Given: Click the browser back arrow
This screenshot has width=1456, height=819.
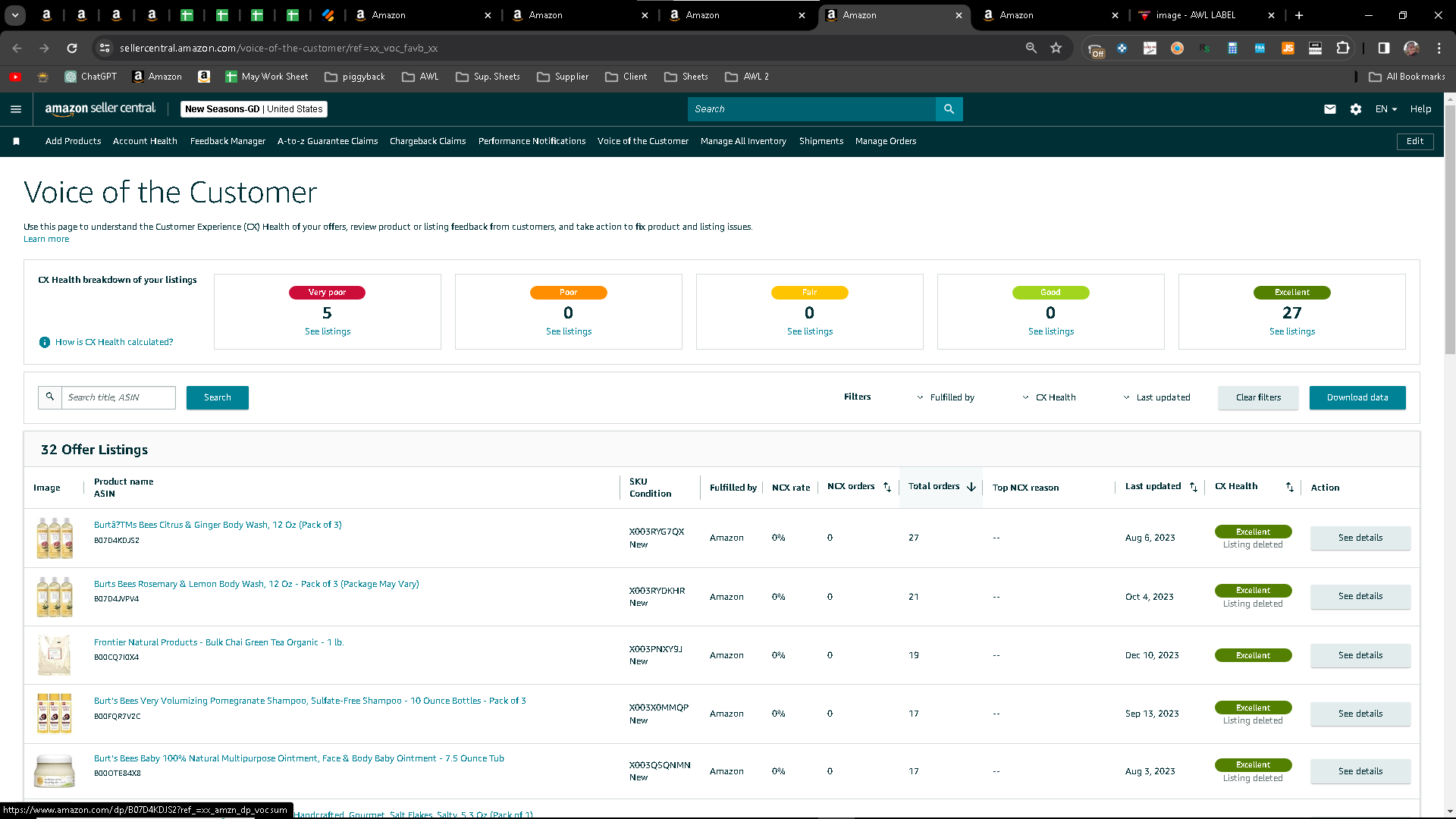Looking at the screenshot, I should pyautogui.click(x=17, y=48).
